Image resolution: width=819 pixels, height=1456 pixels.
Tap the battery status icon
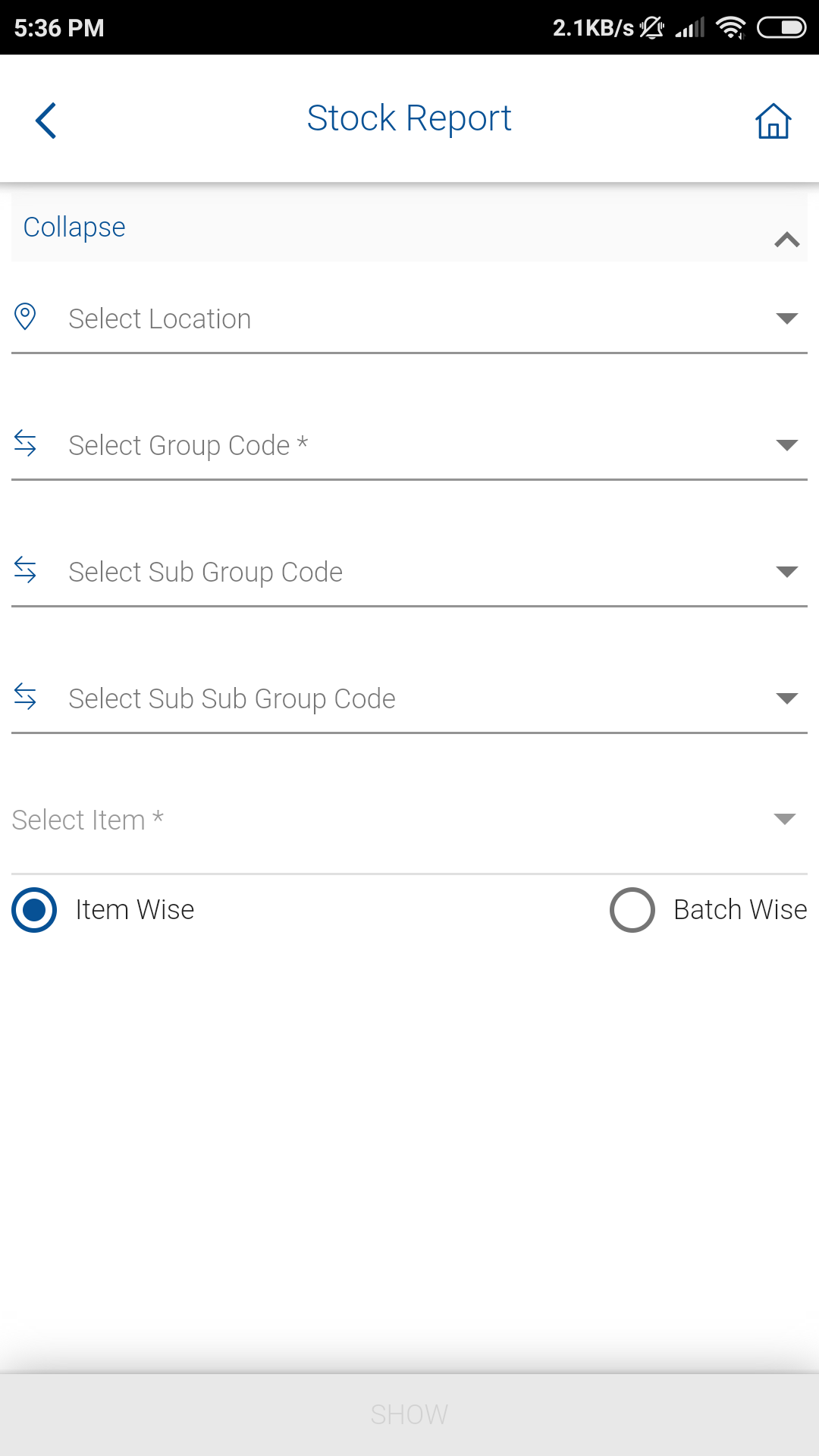pyautogui.click(x=781, y=28)
